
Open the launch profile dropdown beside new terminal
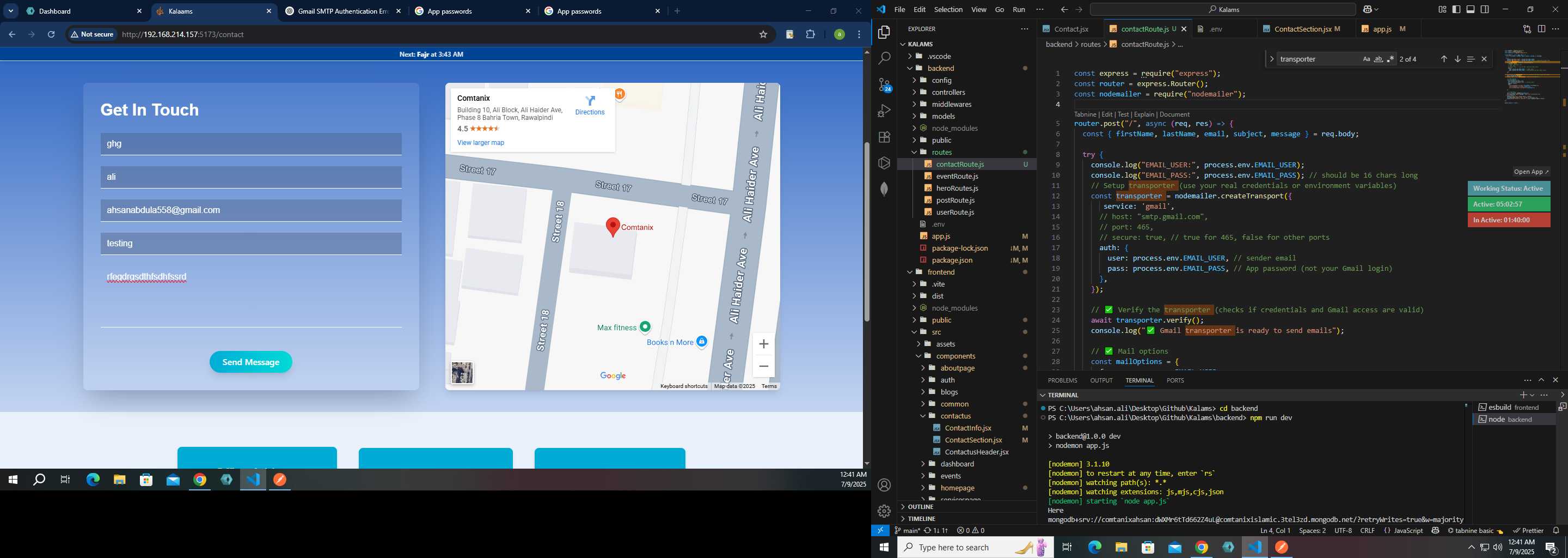click(1532, 395)
